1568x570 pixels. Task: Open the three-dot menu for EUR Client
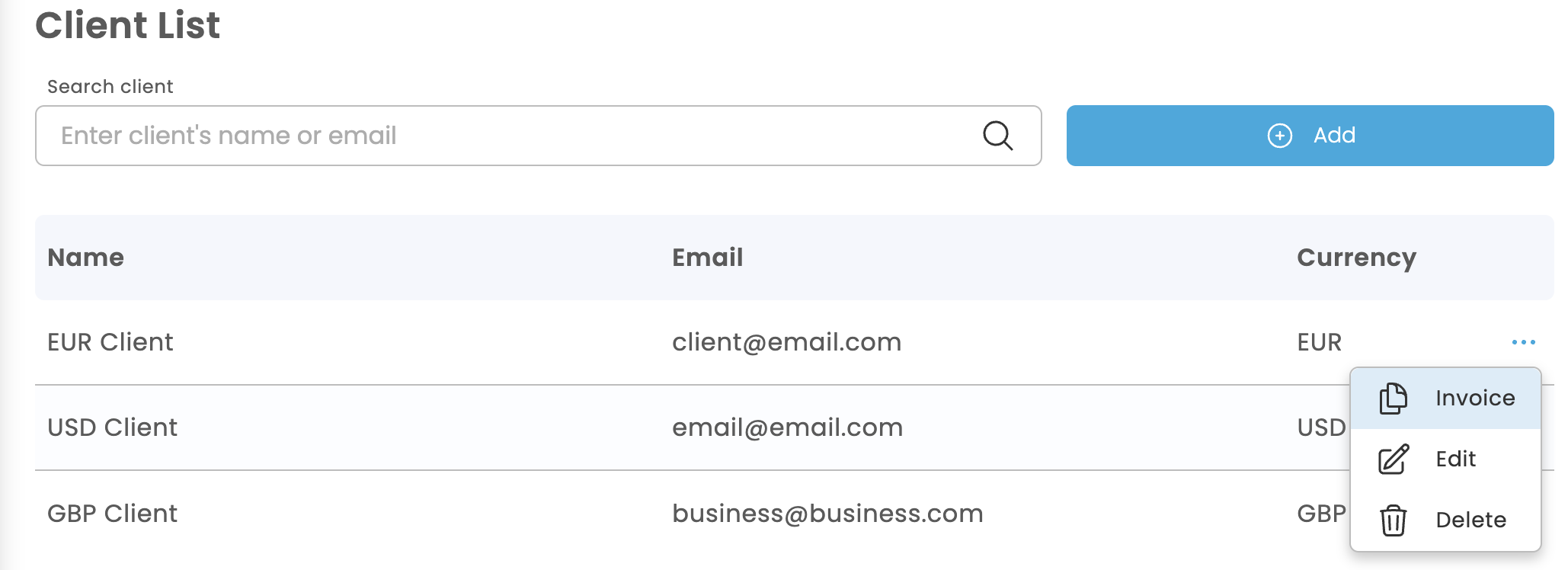coord(1523,342)
